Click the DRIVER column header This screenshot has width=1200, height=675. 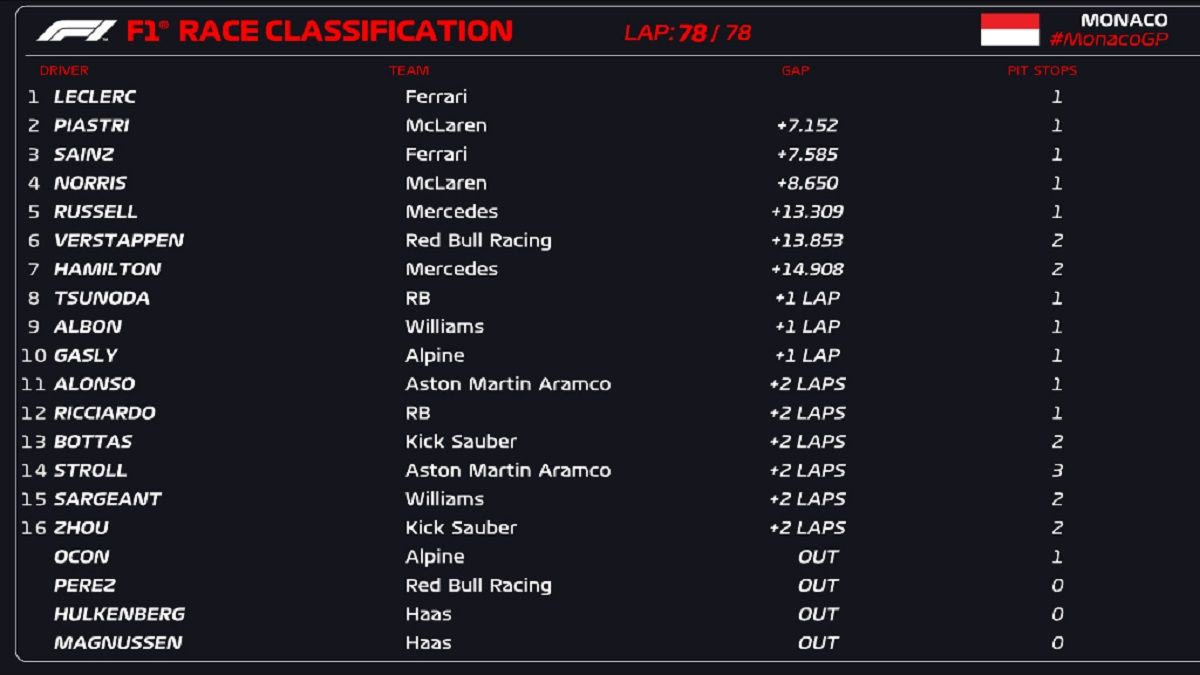point(64,71)
